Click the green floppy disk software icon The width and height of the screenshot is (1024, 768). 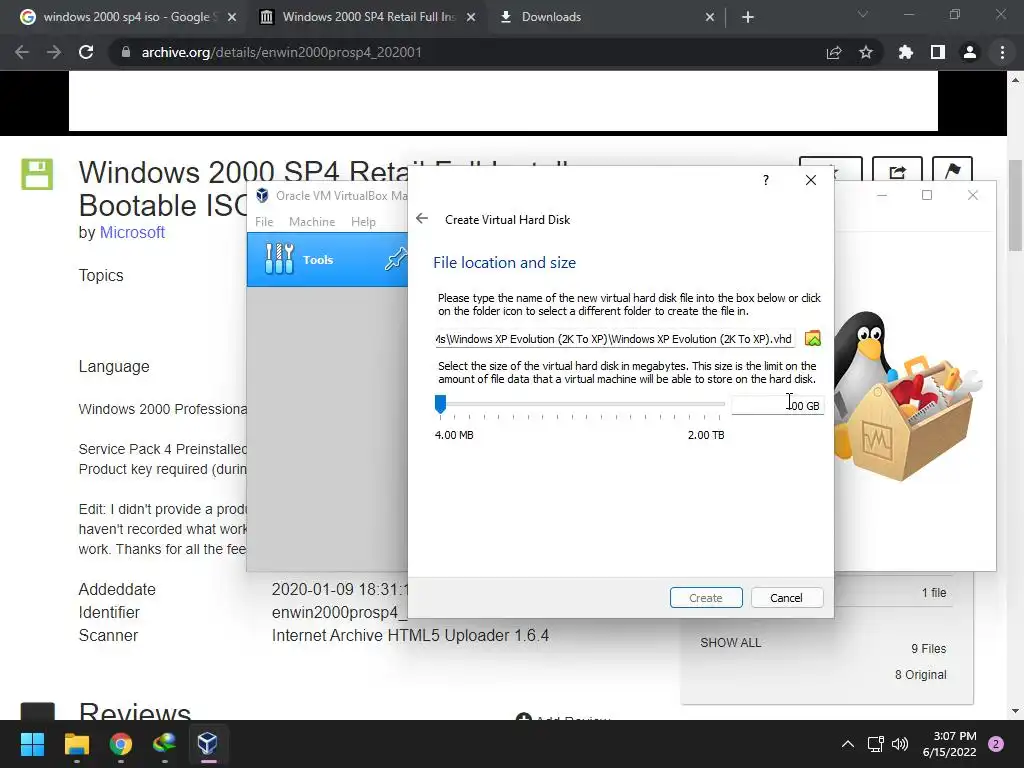37,174
